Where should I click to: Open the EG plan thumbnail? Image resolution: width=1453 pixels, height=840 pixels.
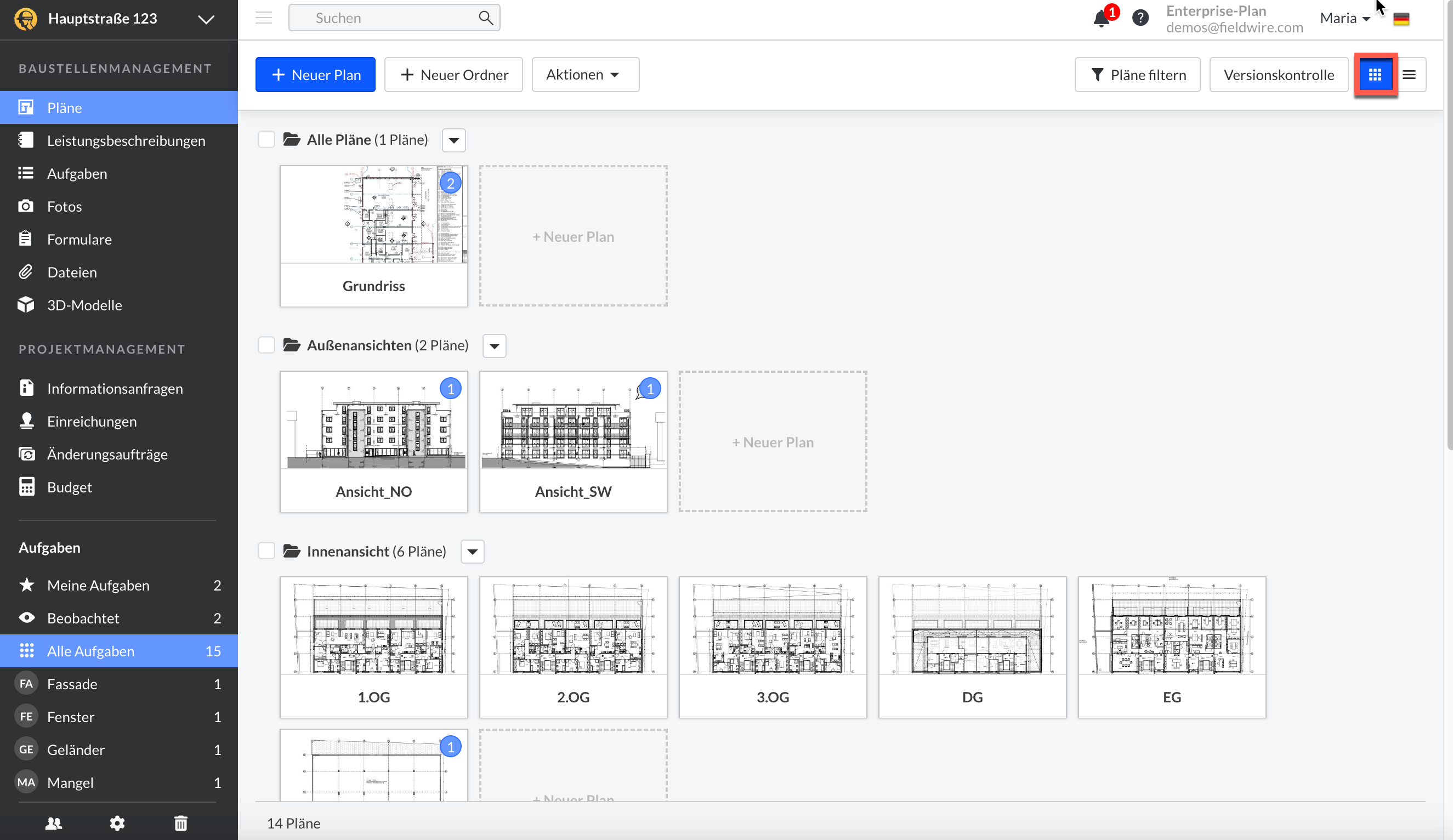1172,648
